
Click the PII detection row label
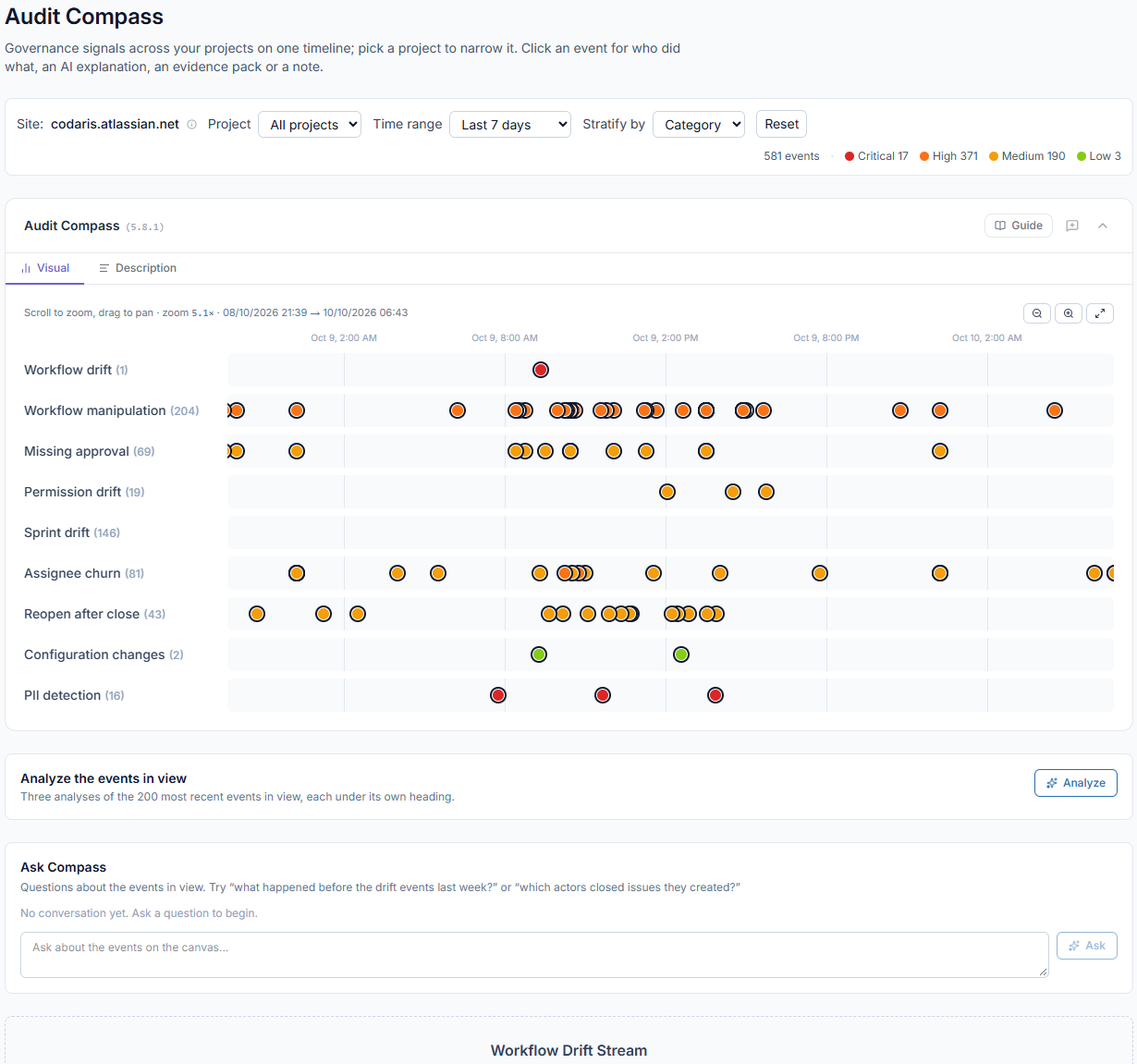point(74,695)
